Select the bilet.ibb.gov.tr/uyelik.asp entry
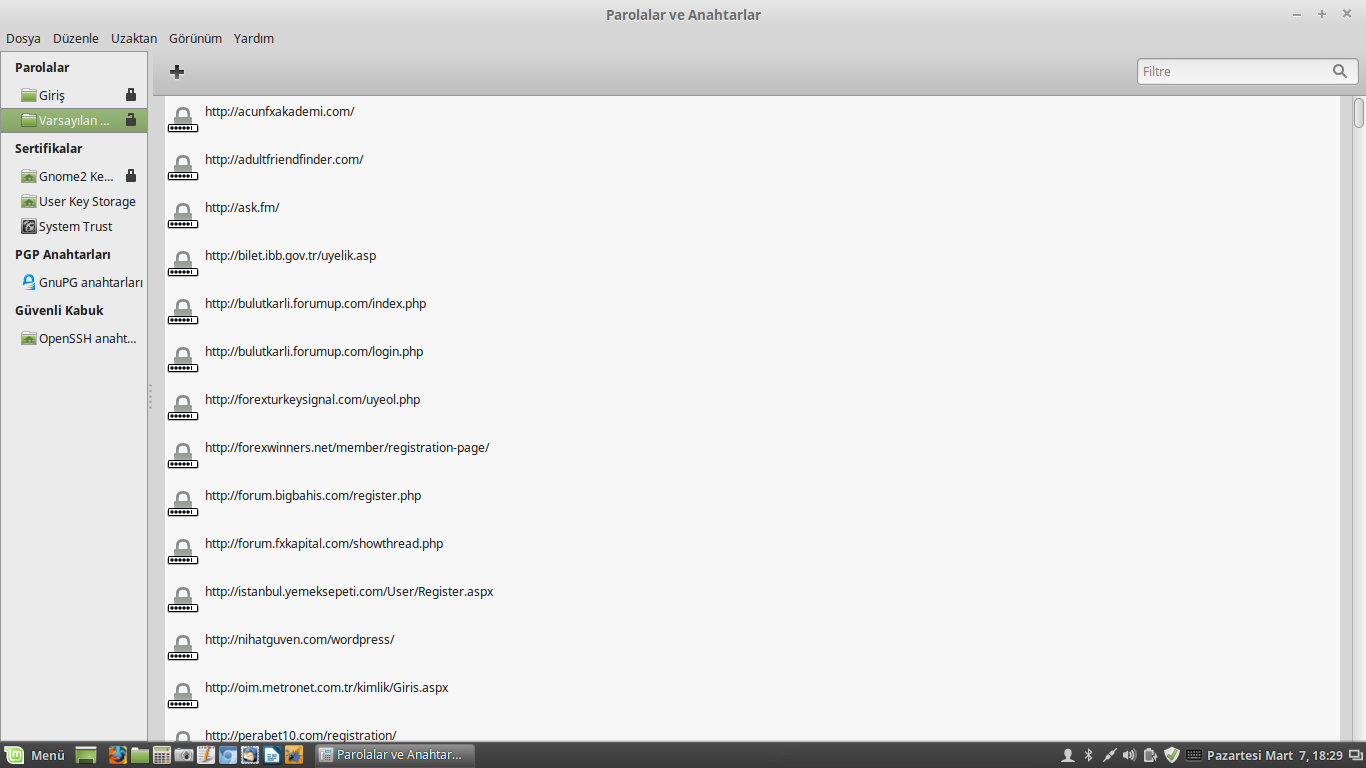1366x768 pixels. (752, 264)
